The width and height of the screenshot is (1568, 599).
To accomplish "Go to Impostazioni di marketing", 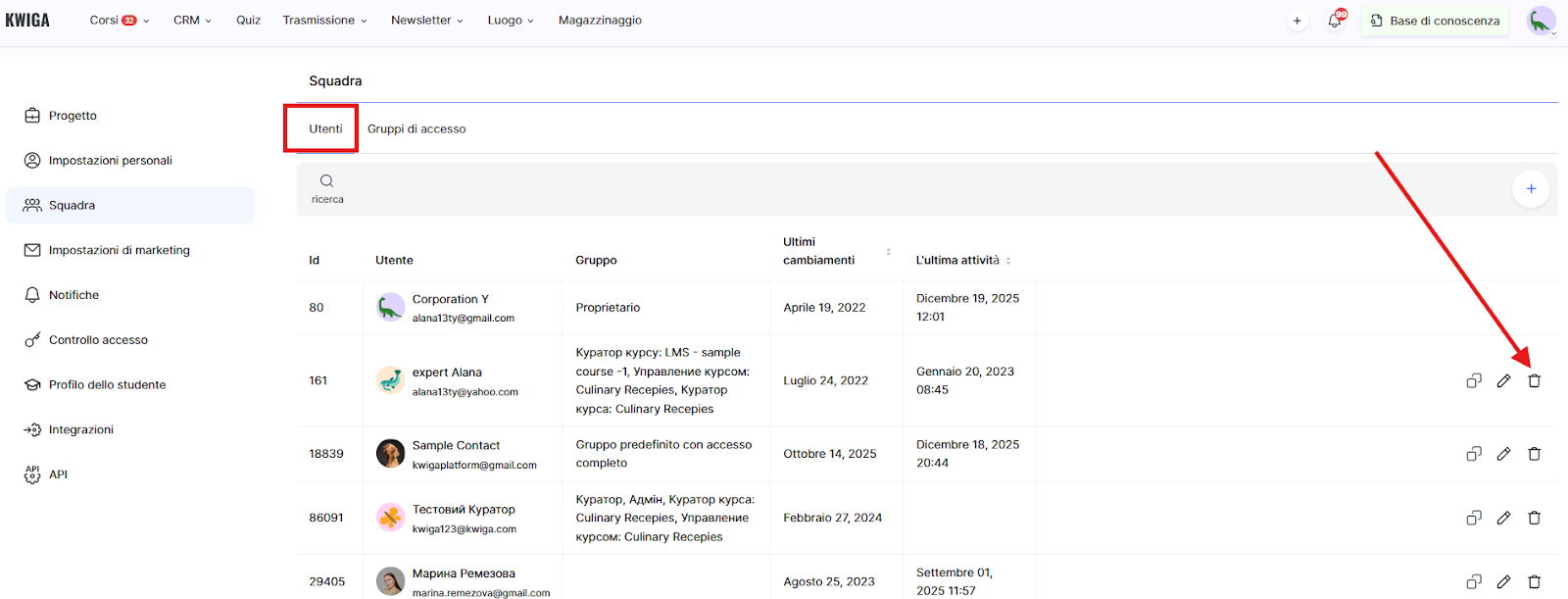I will 119,250.
